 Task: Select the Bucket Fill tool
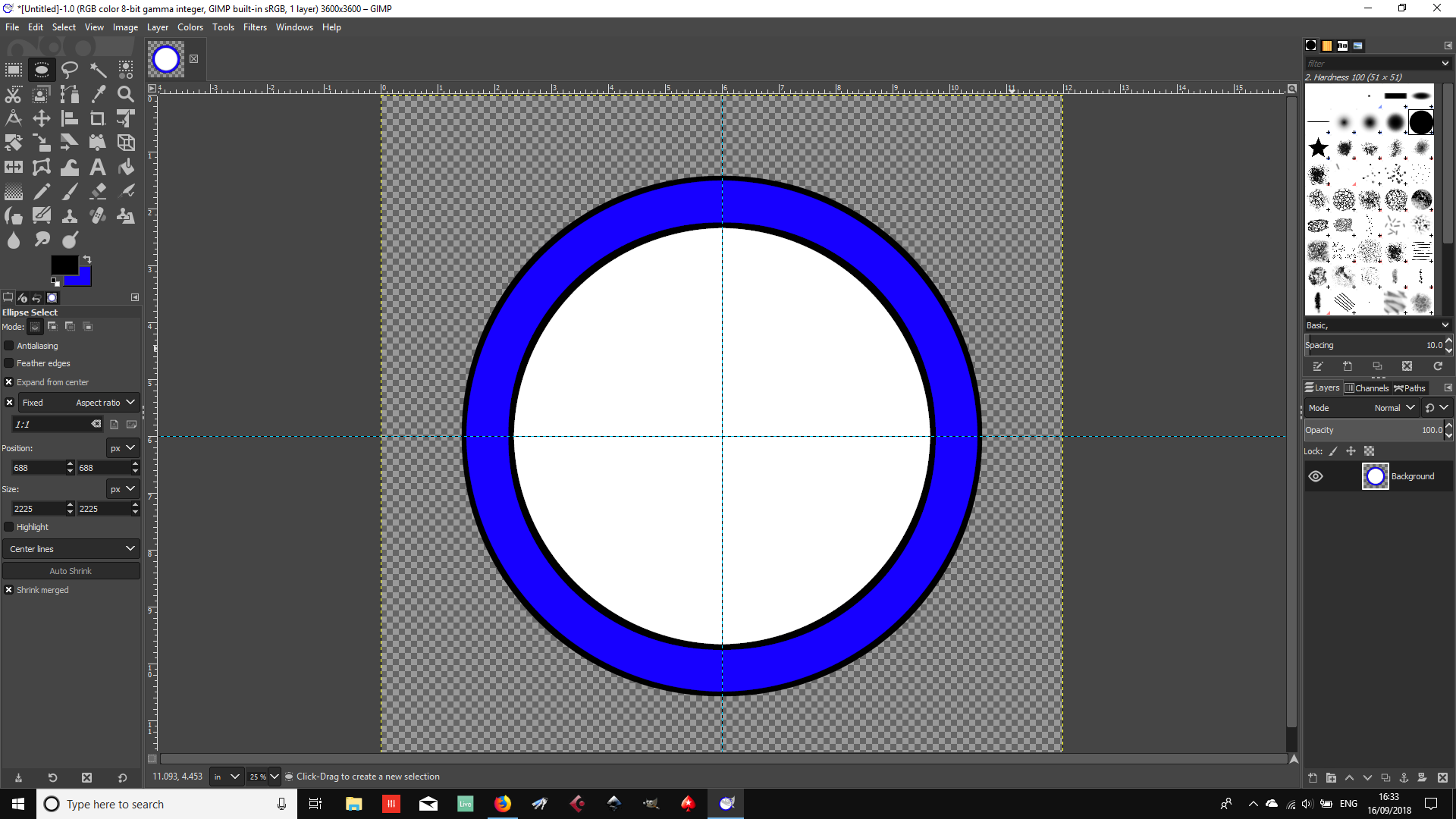(x=126, y=167)
